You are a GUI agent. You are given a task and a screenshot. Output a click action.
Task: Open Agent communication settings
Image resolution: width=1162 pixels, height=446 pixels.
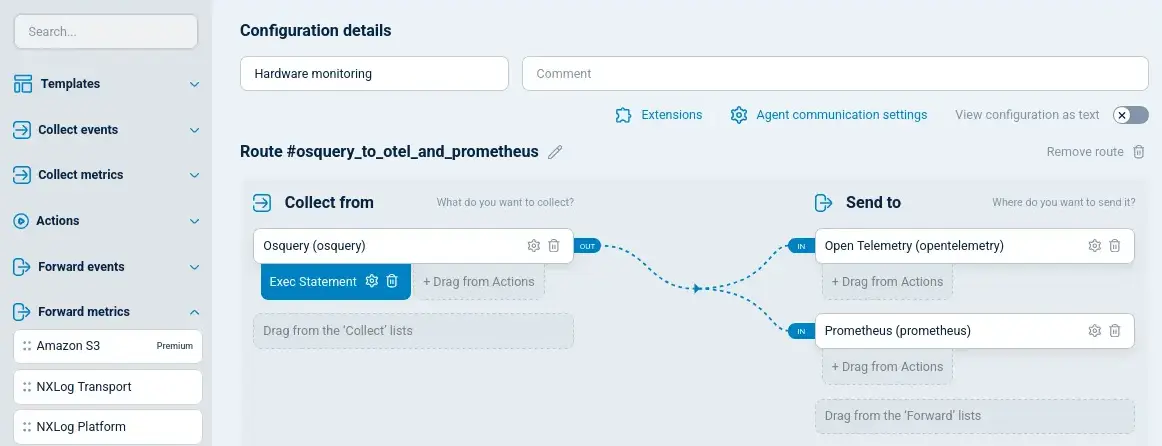coord(829,115)
